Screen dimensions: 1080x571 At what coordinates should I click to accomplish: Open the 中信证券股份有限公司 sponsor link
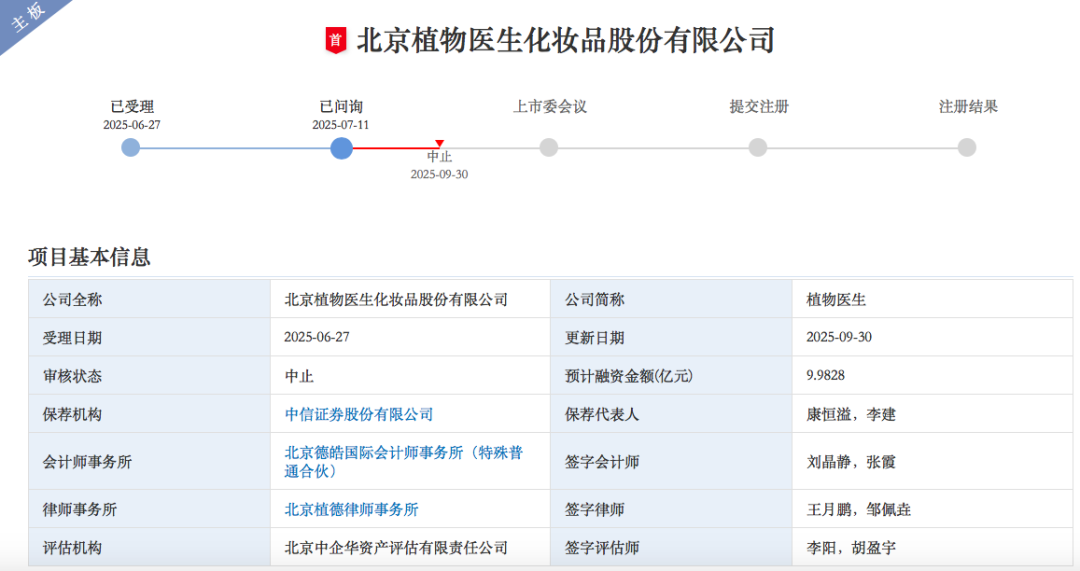[359, 414]
